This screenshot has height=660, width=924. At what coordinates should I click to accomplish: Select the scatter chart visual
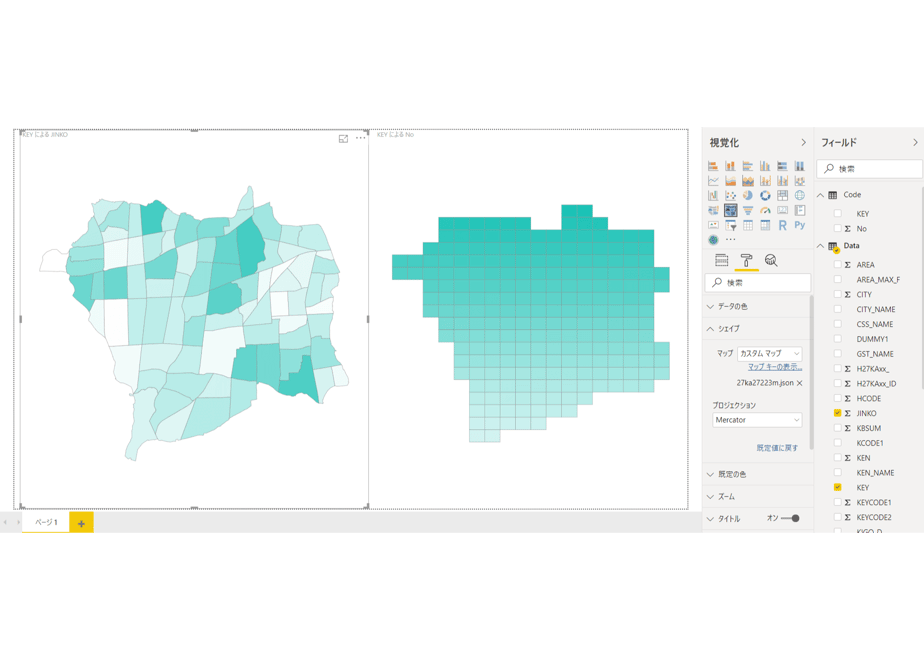pos(730,195)
